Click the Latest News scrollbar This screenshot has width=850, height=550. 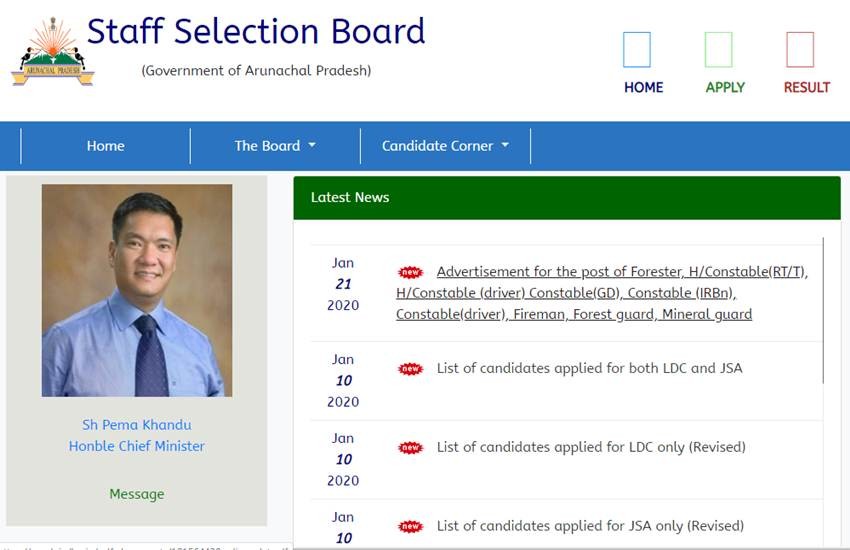point(823,310)
